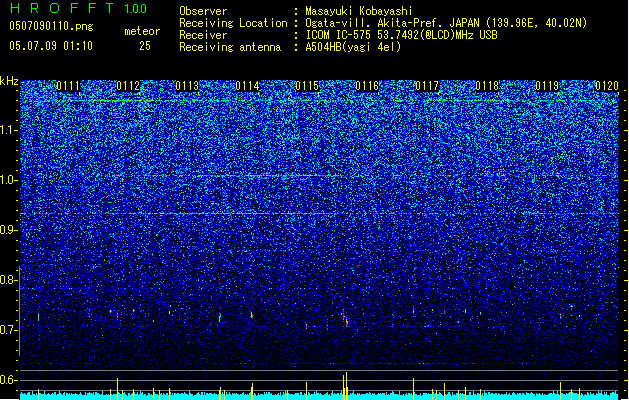The width and height of the screenshot is (629, 400).
Task: Click the 1.1 kHz axis label
Action: (x=8, y=130)
